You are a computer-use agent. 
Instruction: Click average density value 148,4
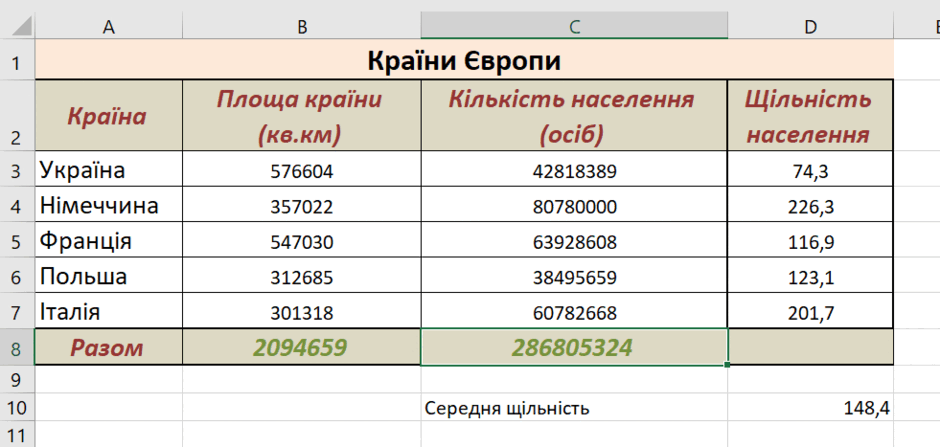click(811, 408)
